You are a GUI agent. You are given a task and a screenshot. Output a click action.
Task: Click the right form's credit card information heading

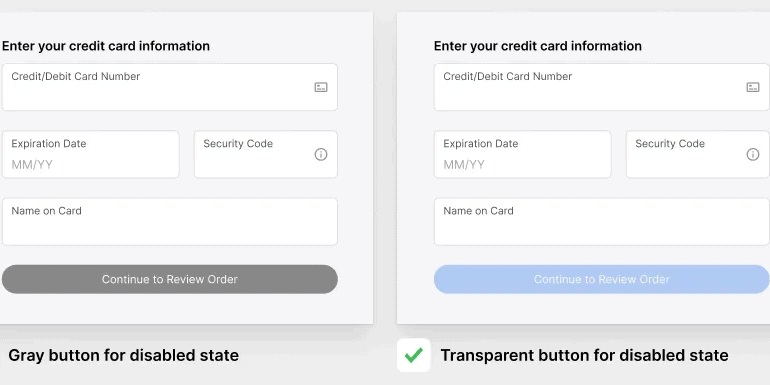point(538,46)
